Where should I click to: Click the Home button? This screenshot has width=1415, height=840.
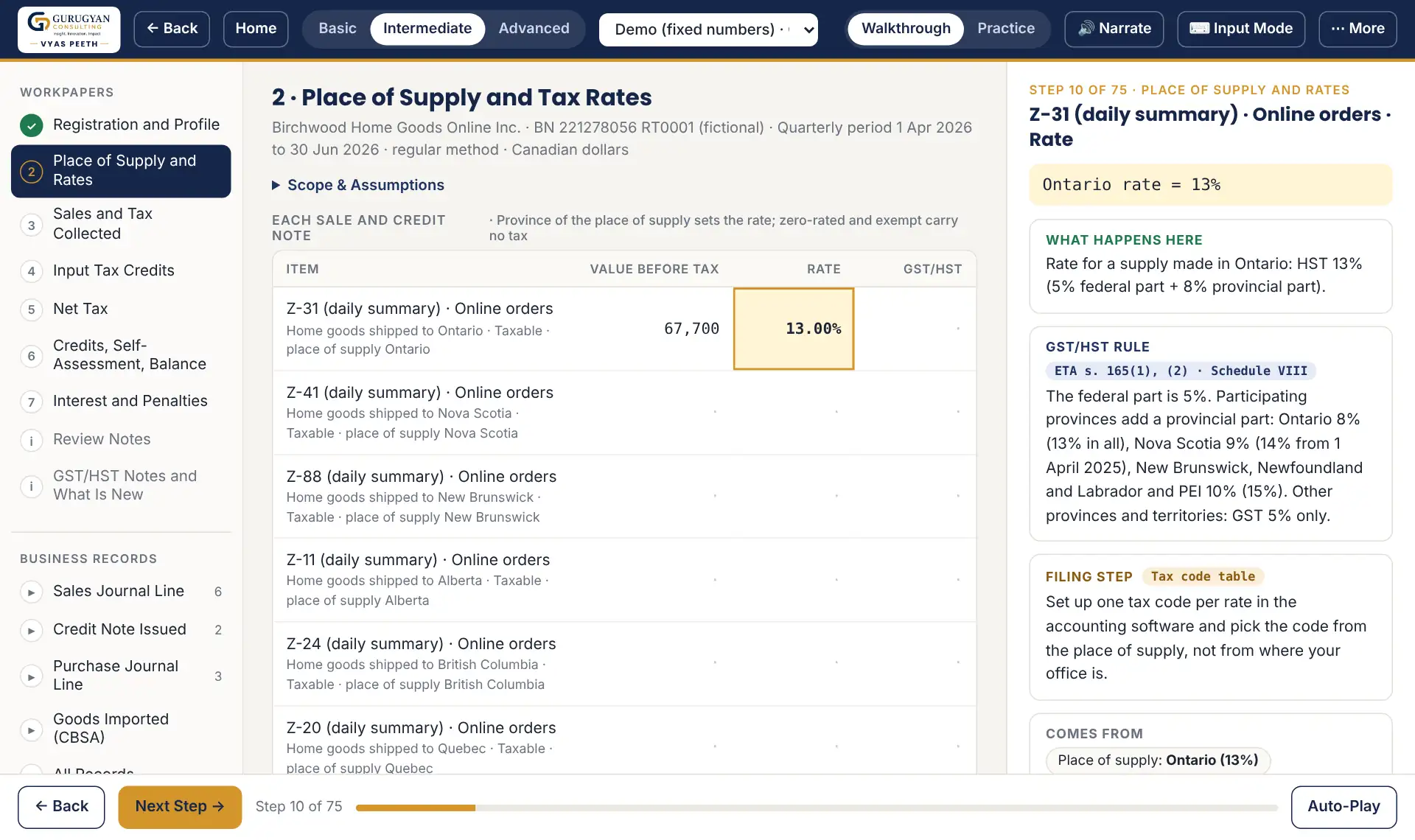coord(256,29)
